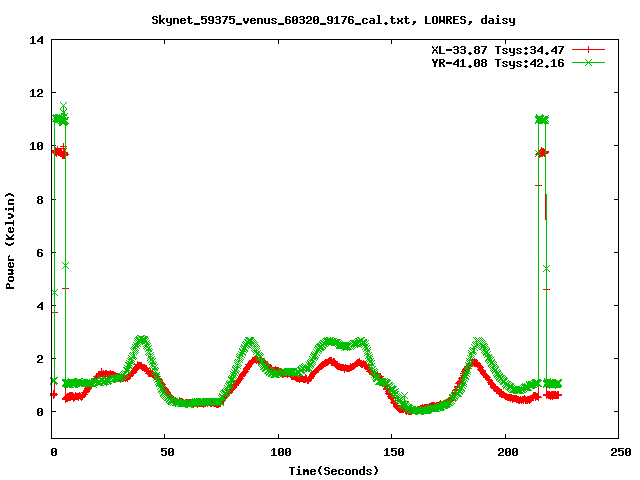Click the y-axis tick label '14'
The width and height of the screenshot is (640, 480).
(36, 40)
